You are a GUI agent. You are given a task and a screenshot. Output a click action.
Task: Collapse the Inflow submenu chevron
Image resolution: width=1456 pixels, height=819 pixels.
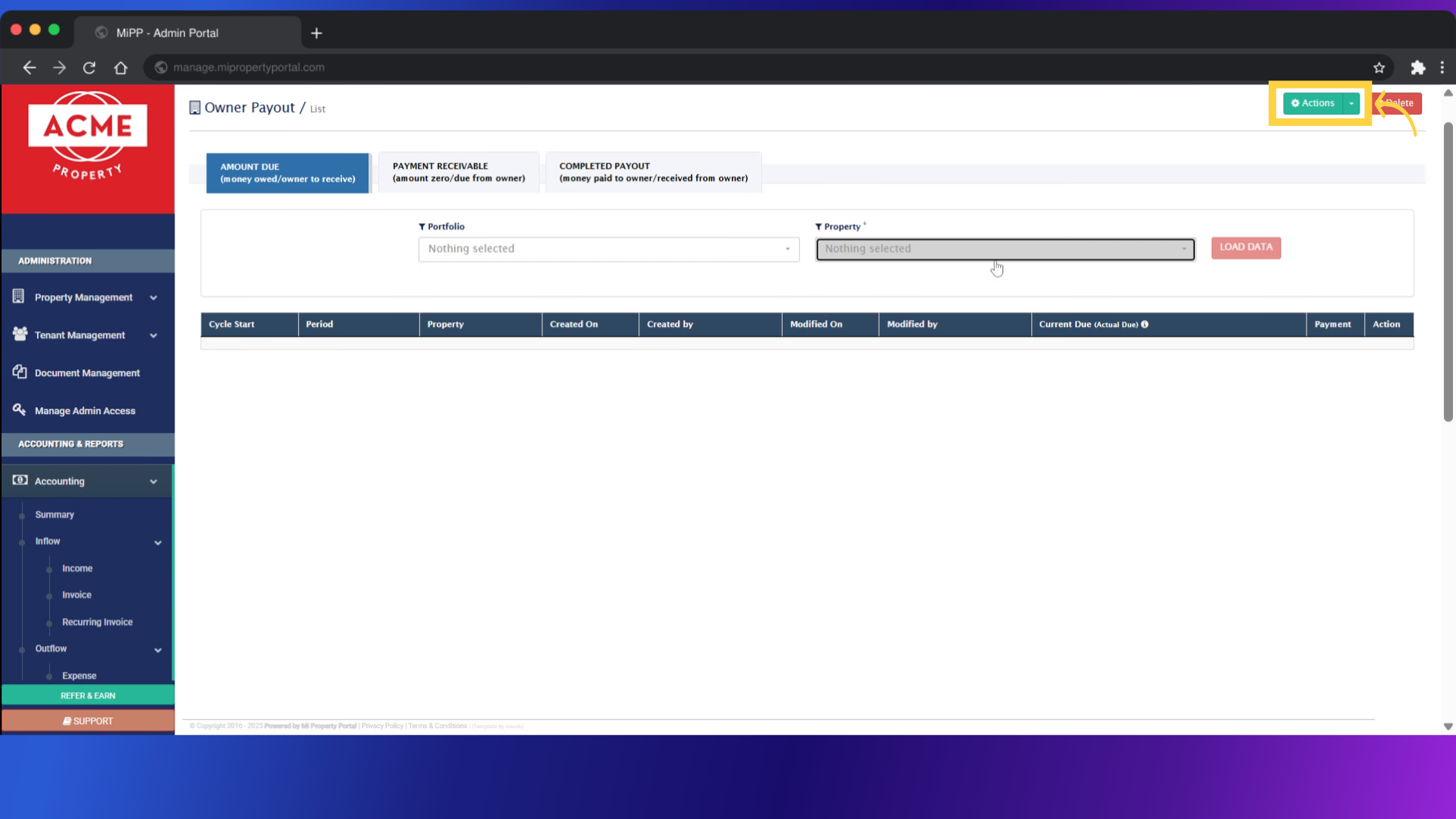[x=158, y=543]
